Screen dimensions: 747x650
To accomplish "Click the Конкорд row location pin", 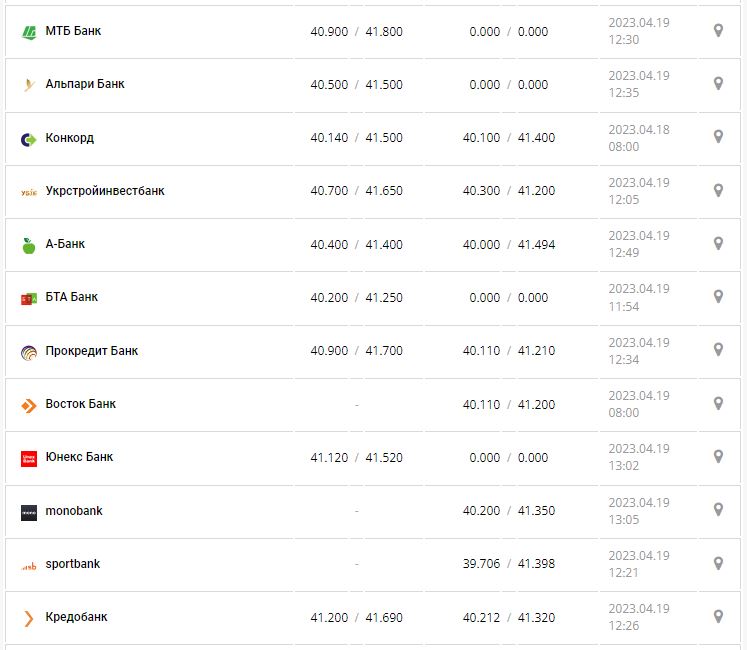I will (x=717, y=137).
